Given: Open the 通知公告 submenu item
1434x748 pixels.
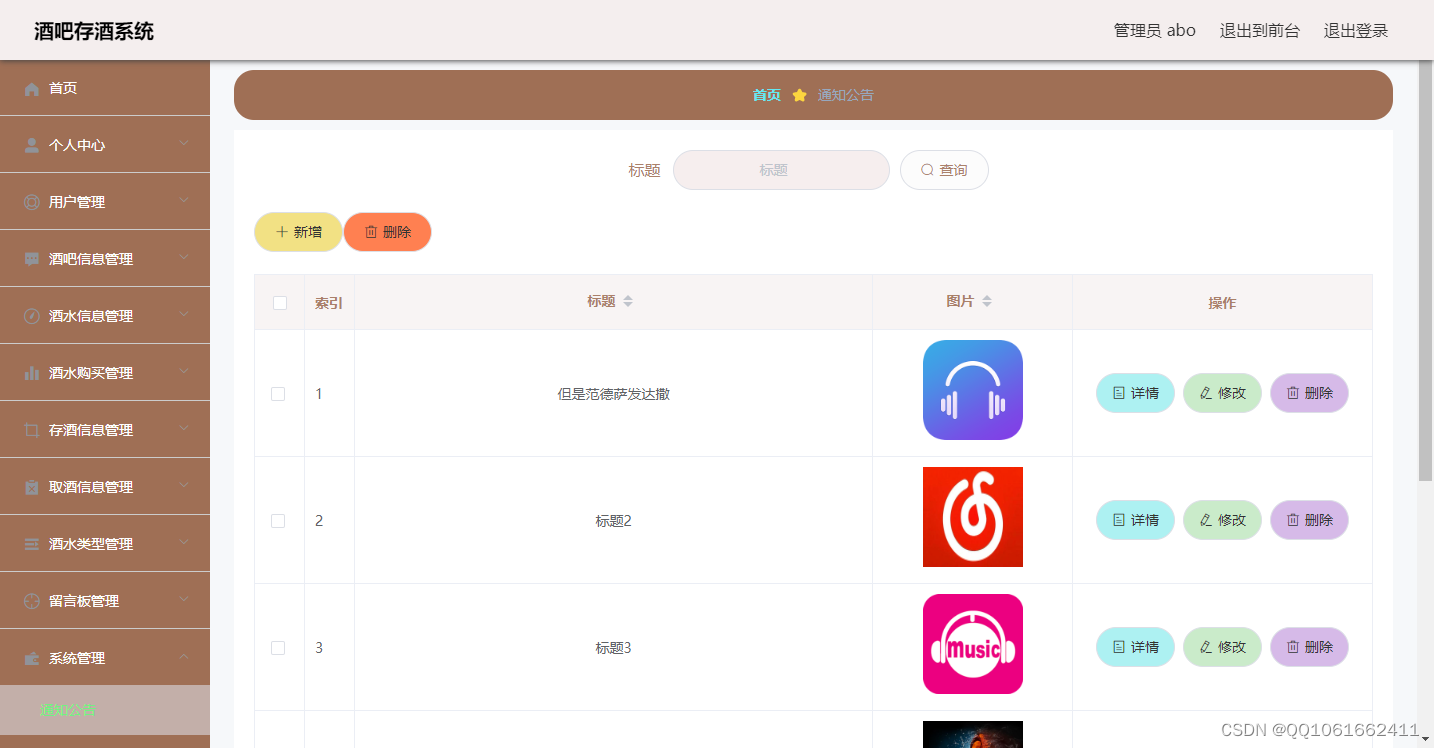Looking at the screenshot, I should coord(68,709).
